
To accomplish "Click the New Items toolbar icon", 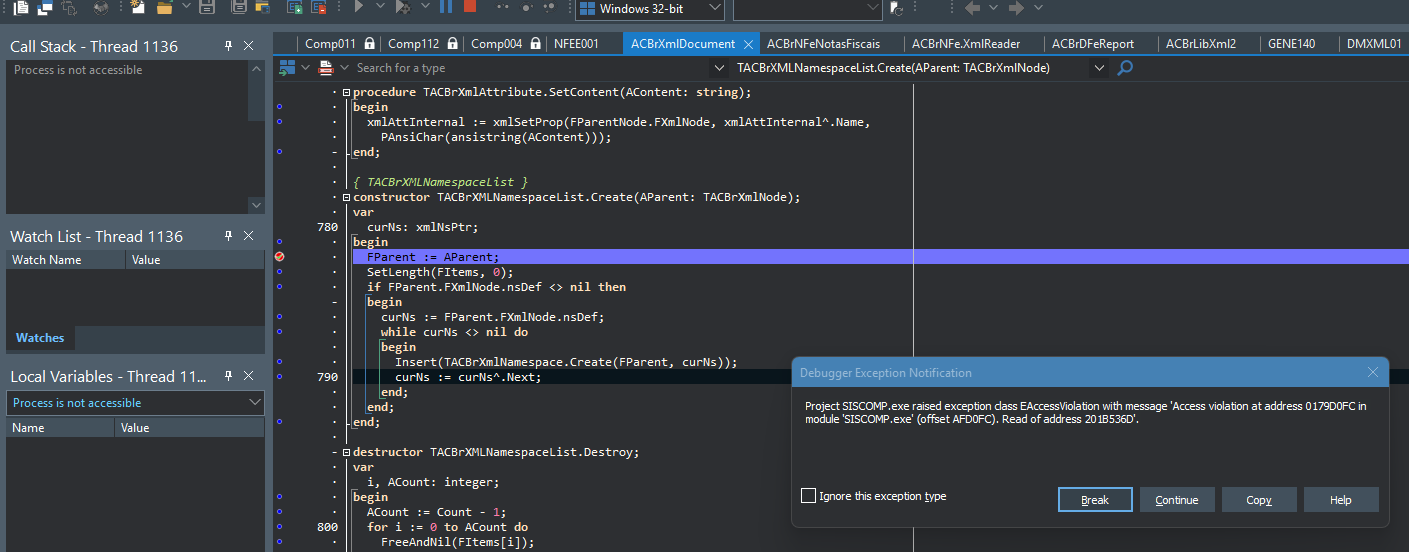I will point(137,8).
